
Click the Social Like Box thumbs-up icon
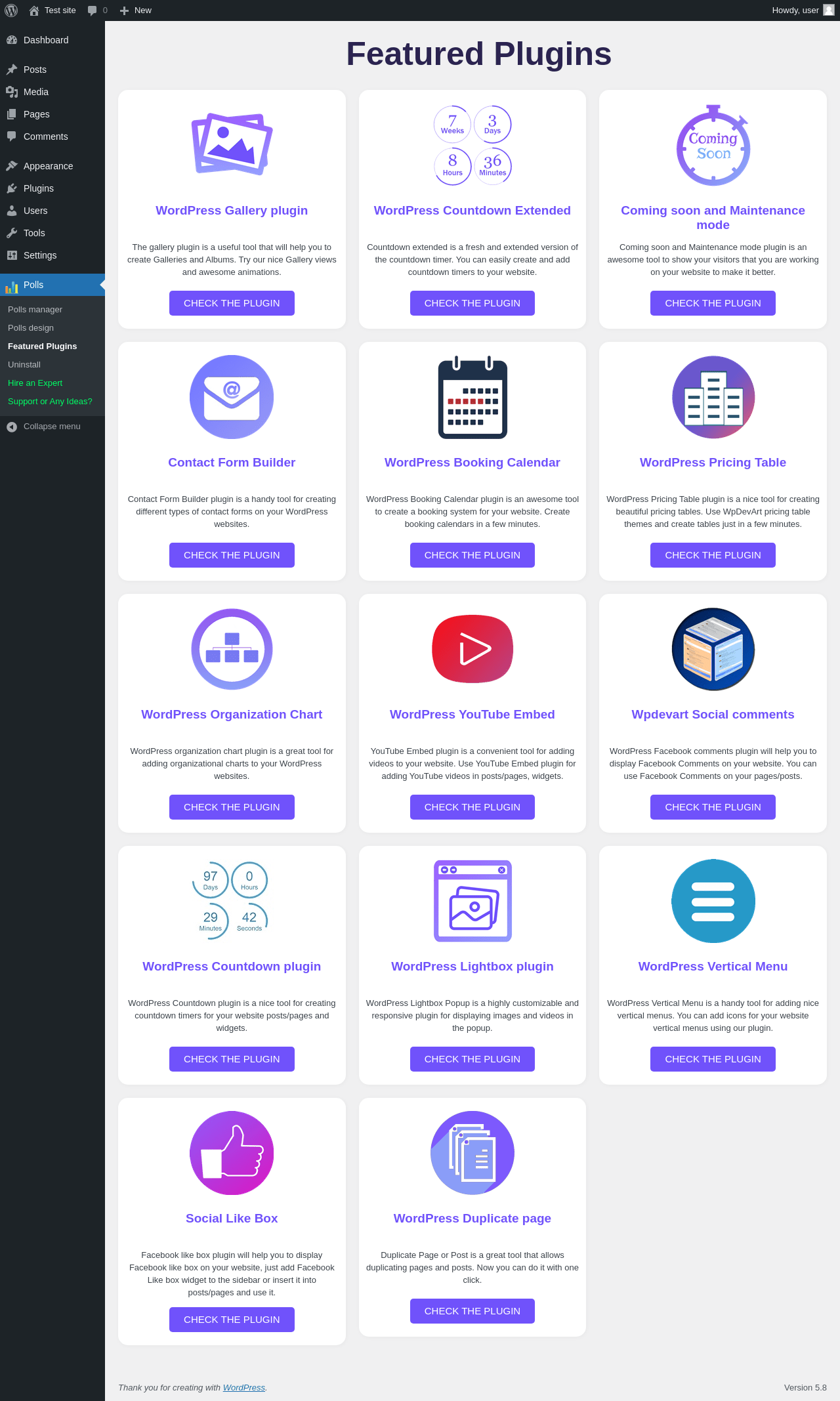(x=232, y=1153)
